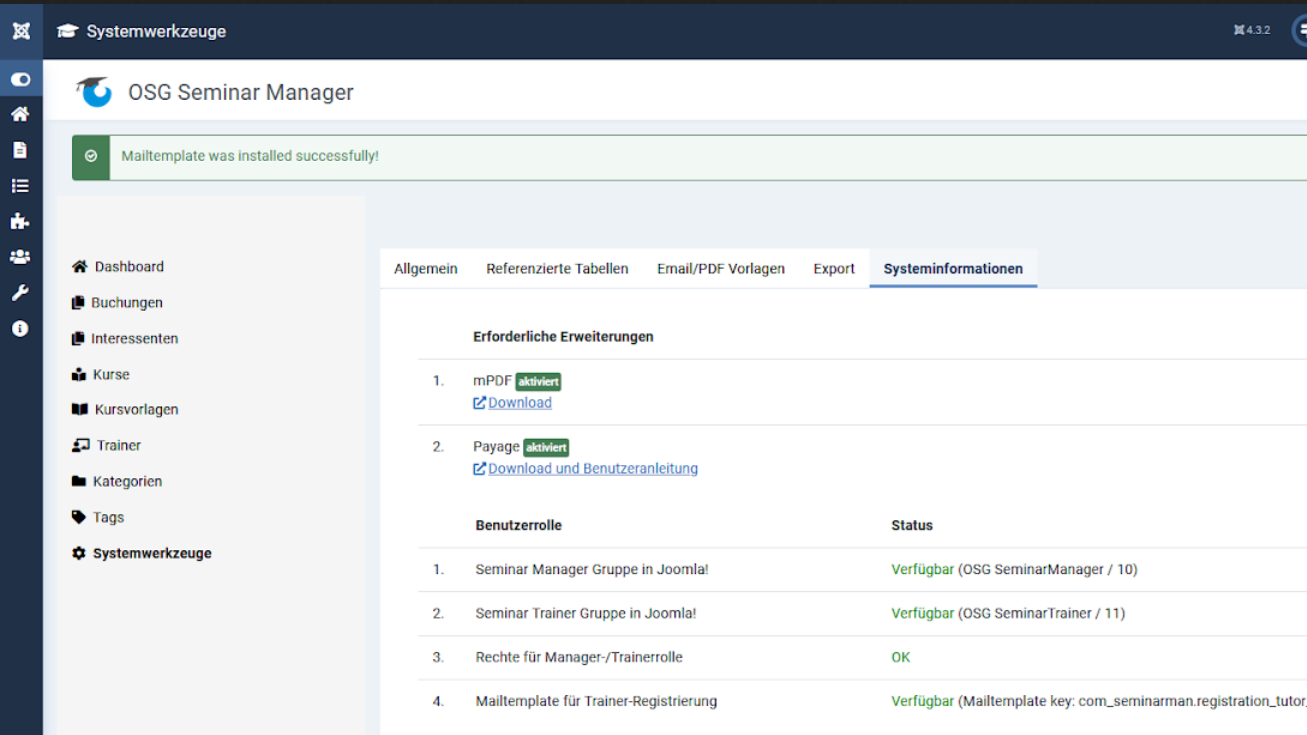Viewport: 1307px width, 735px height.
Task: Select the Export tab
Action: coord(834,269)
